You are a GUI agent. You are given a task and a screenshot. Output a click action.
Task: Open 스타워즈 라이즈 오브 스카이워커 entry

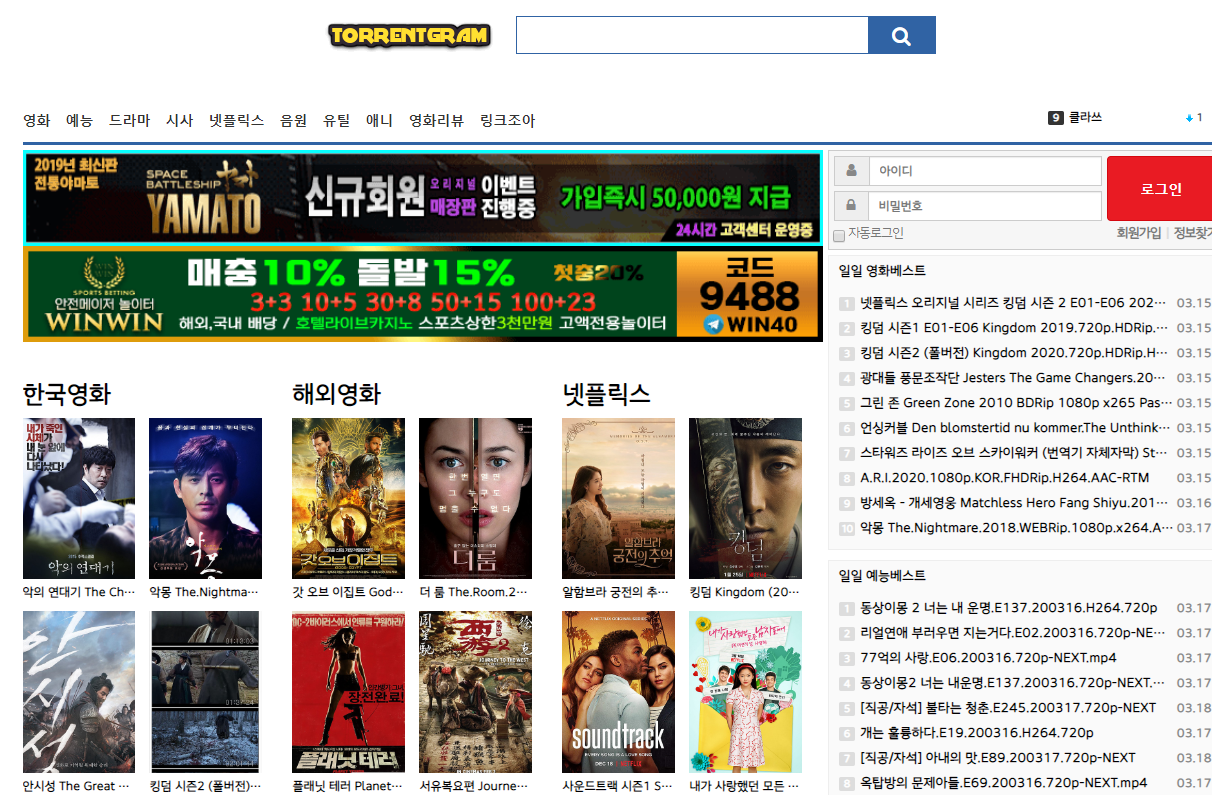coord(1014,452)
